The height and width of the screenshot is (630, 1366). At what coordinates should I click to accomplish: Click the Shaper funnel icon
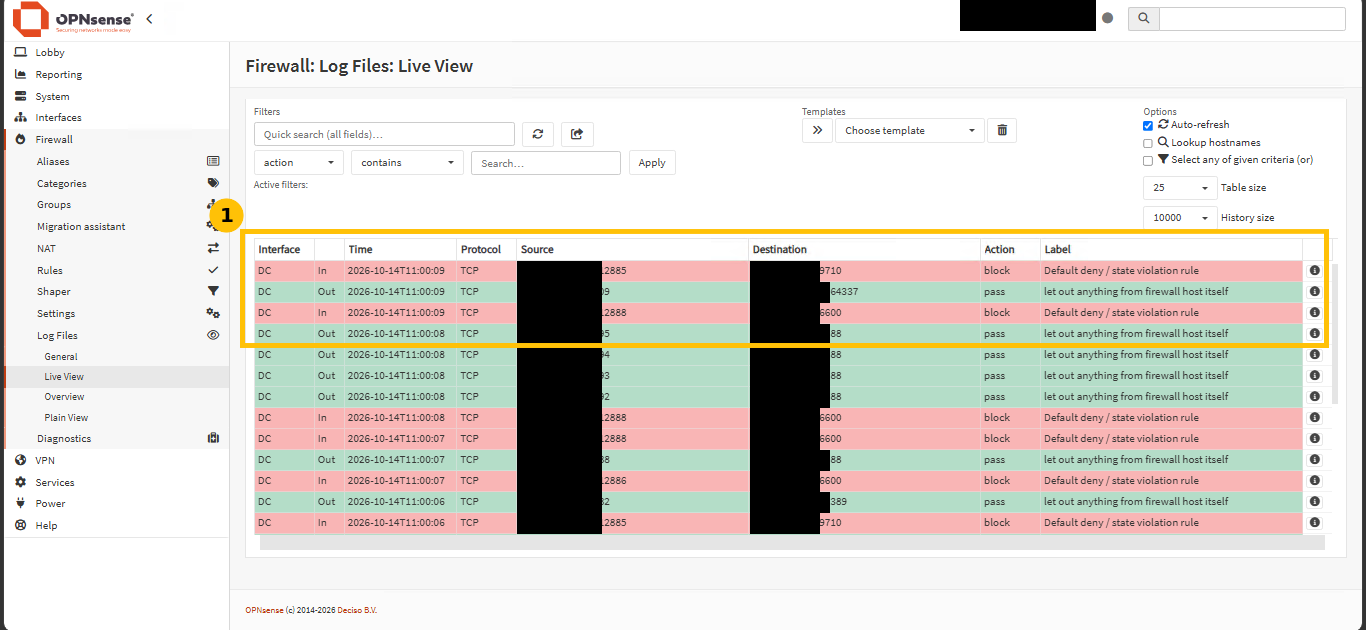coord(213,291)
